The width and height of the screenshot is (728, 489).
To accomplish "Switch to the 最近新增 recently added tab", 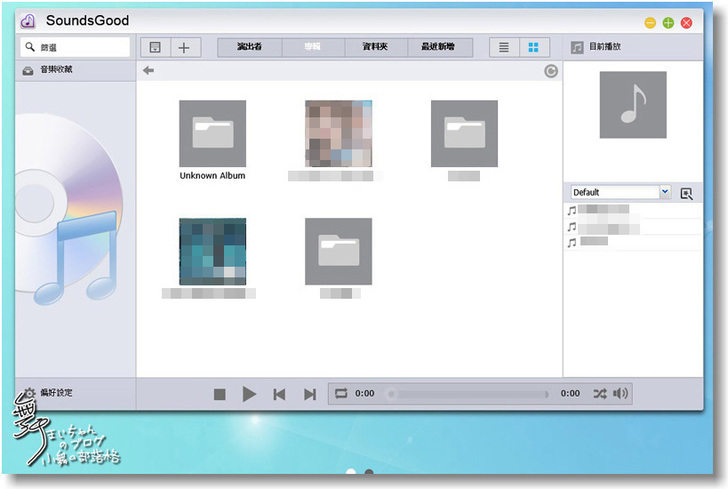I will coord(439,47).
